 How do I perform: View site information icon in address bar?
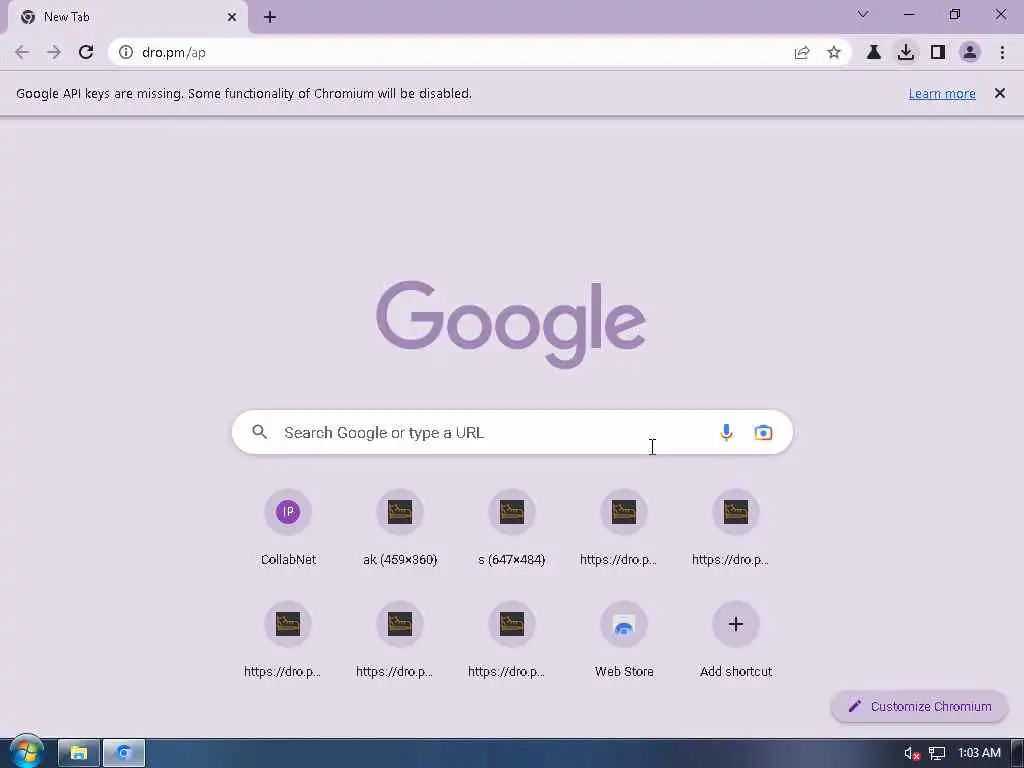(x=126, y=52)
